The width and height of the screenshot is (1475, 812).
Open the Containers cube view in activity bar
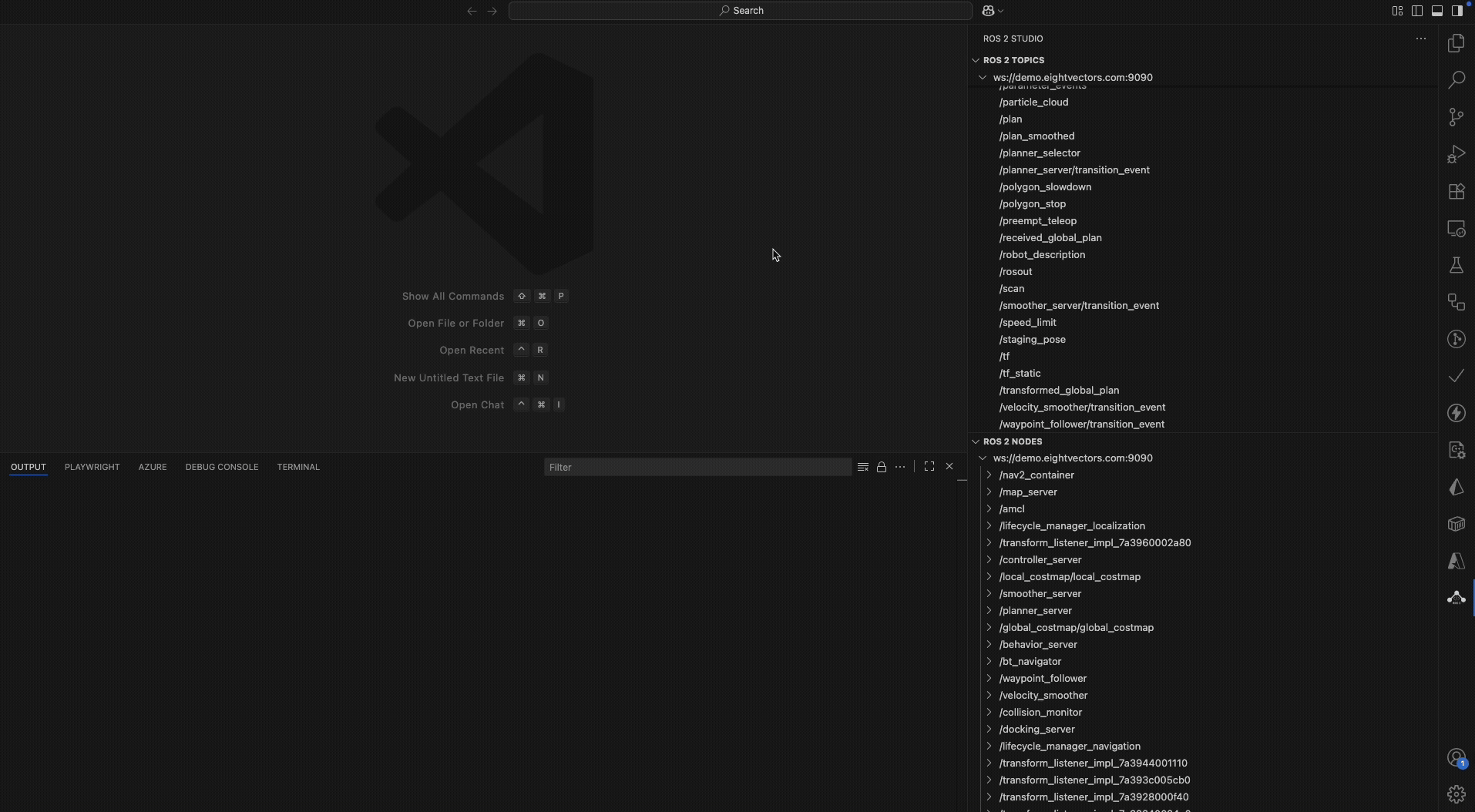tap(1456, 524)
